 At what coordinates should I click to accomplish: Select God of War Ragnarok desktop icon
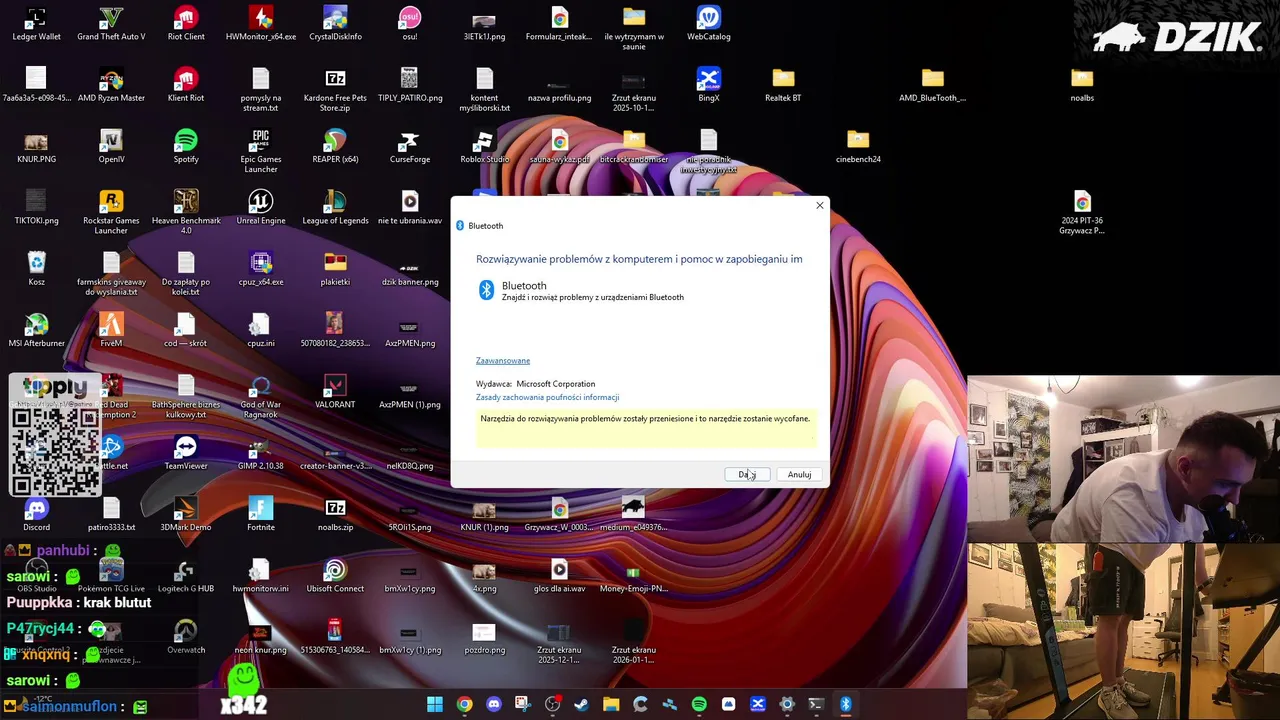click(x=261, y=396)
